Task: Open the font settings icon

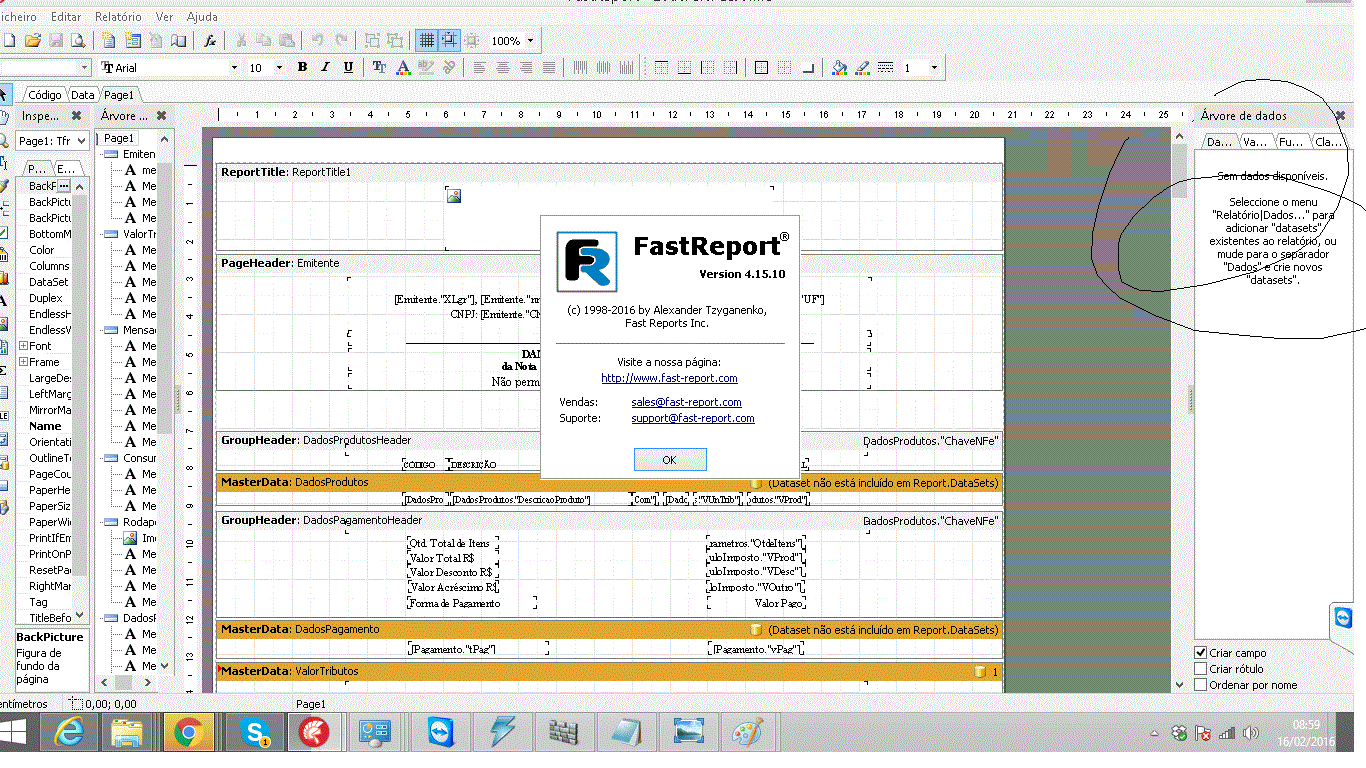Action: click(x=379, y=67)
